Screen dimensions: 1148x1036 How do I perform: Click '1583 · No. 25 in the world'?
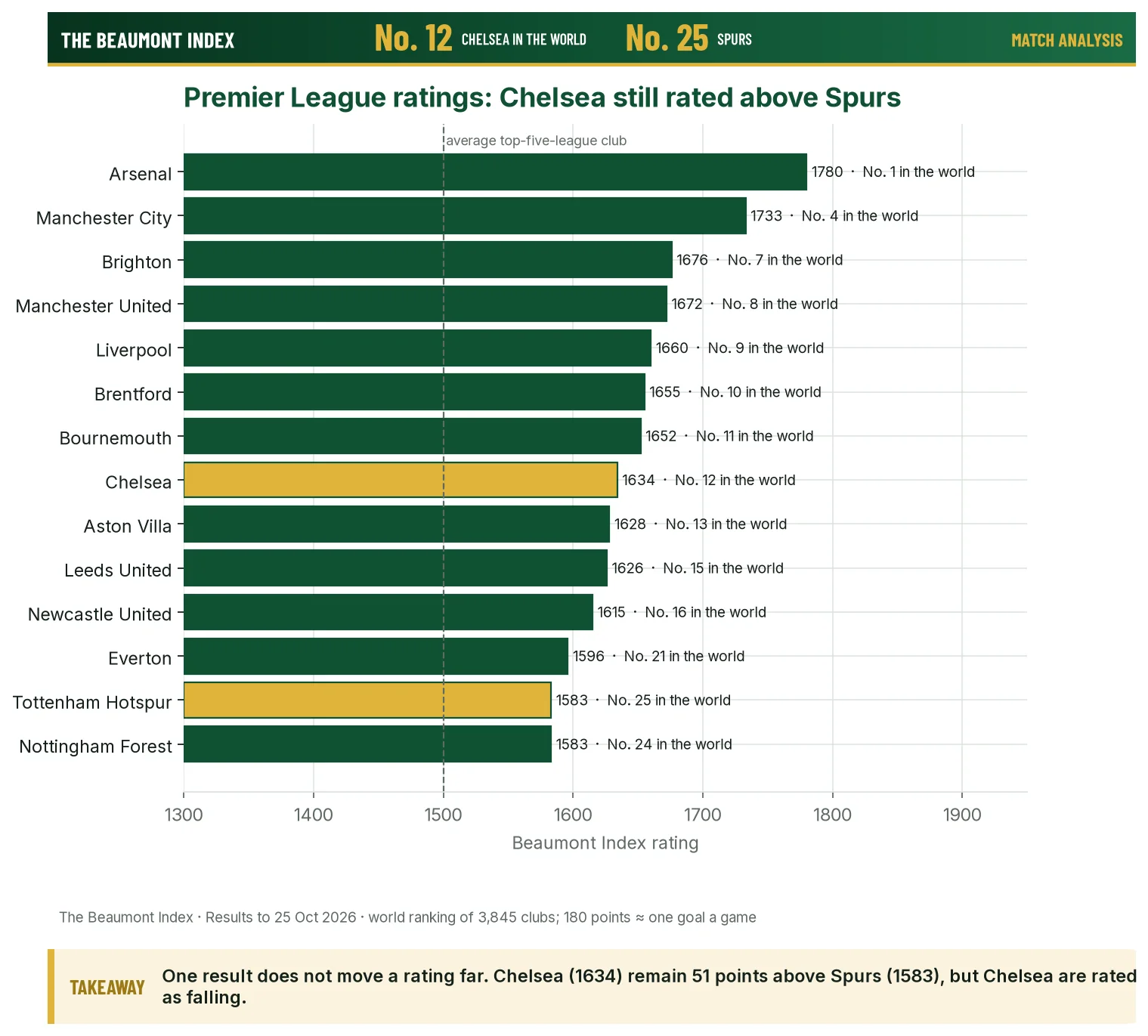(643, 700)
